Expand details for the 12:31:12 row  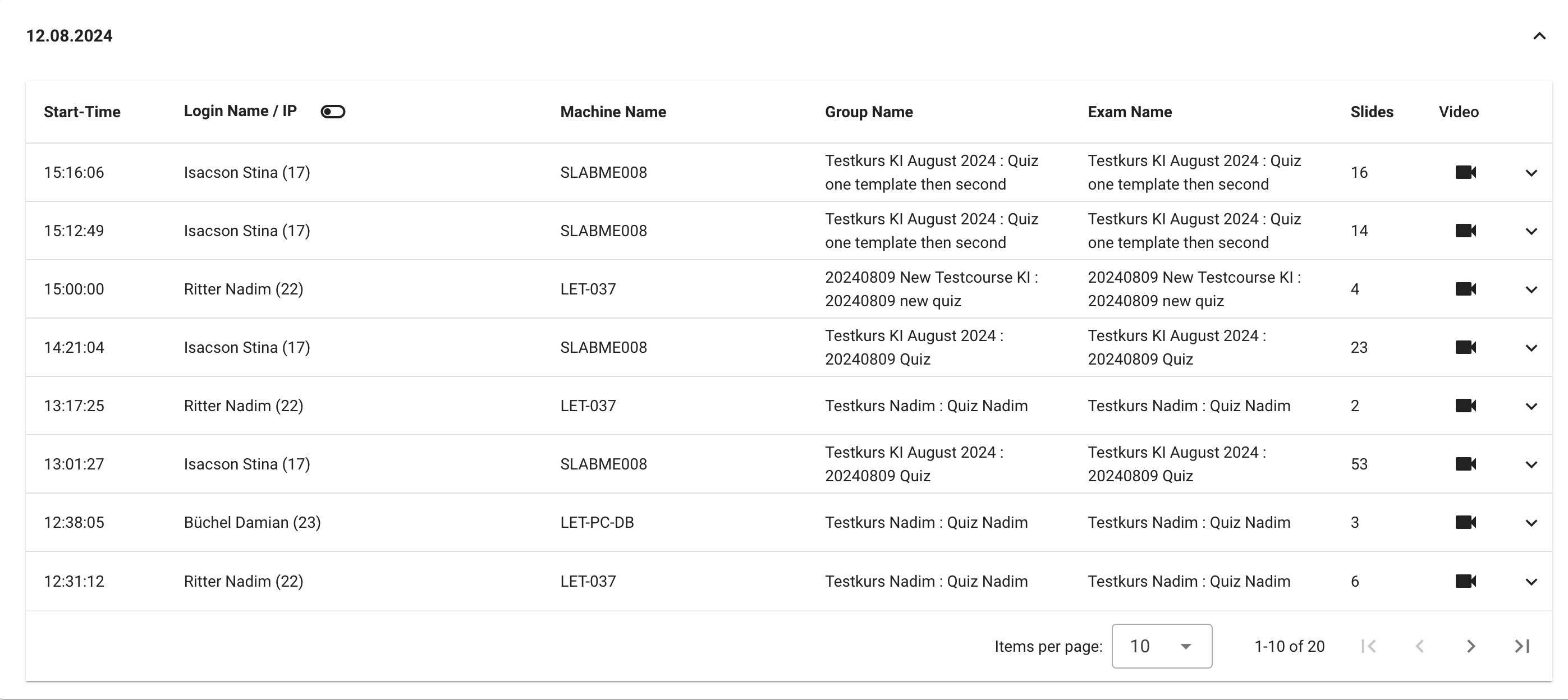1532,582
